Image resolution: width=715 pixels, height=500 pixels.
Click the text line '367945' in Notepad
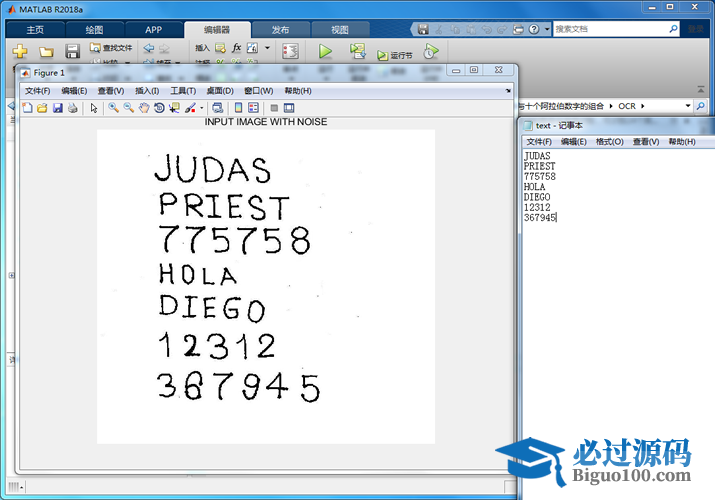[x=540, y=218]
